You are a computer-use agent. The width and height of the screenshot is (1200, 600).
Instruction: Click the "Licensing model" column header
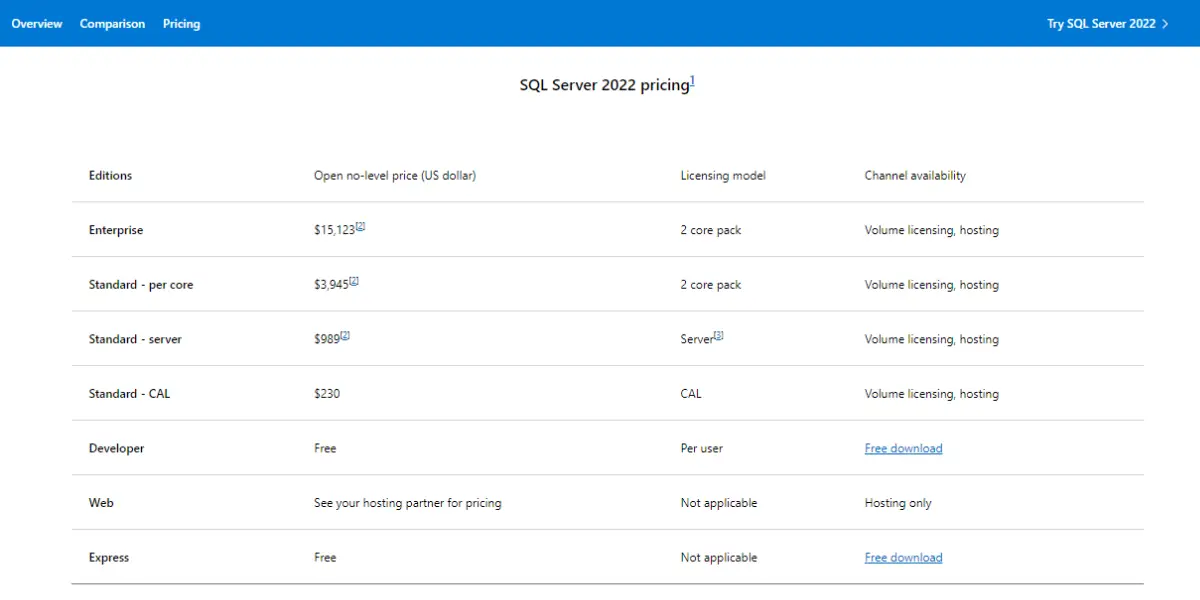tap(723, 176)
